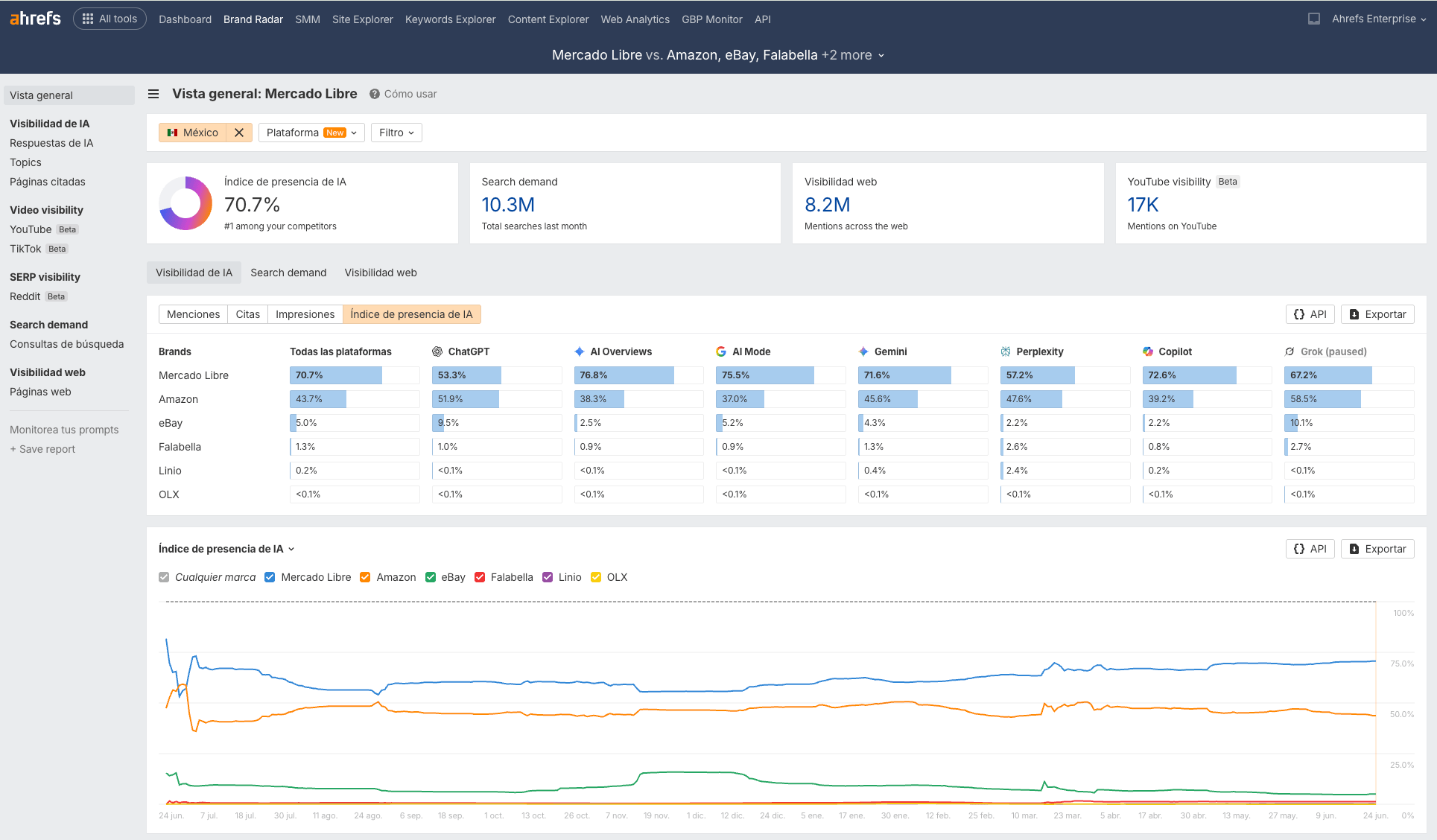Open the Plataforma dropdown
The height and width of the screenshot is (840, 1437).
pos(311,133)
